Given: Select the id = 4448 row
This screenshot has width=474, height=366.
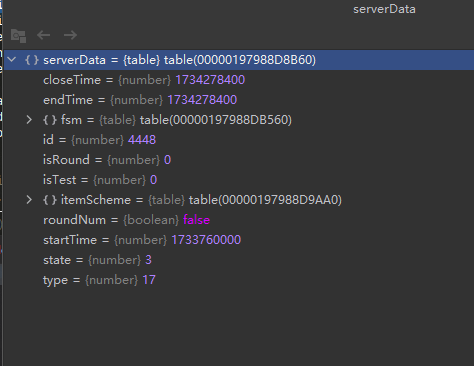Looking at the screenshot, I should tap(239, 140).
